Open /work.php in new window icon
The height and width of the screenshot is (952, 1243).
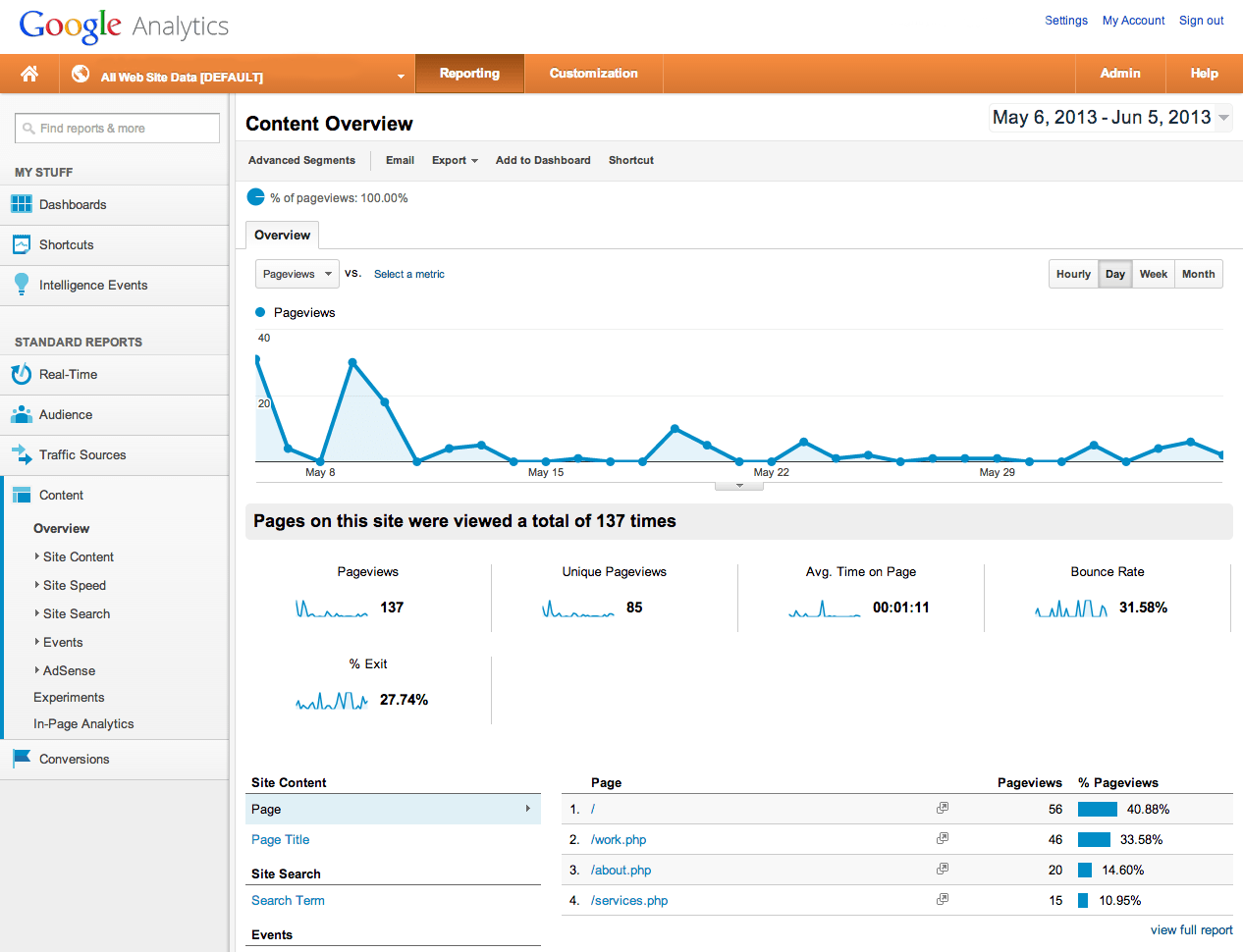[x=943, y=838]
